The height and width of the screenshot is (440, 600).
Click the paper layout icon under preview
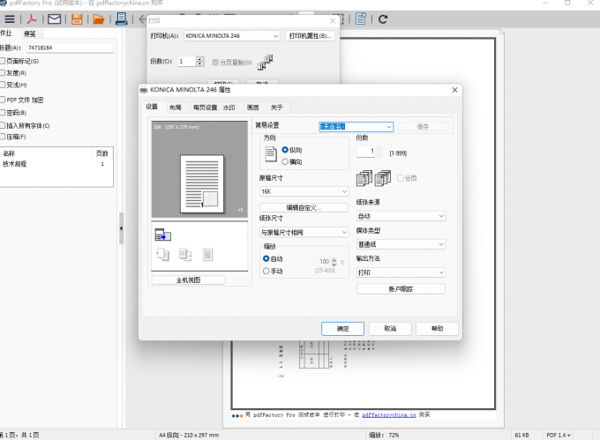[x=163, y=234]
